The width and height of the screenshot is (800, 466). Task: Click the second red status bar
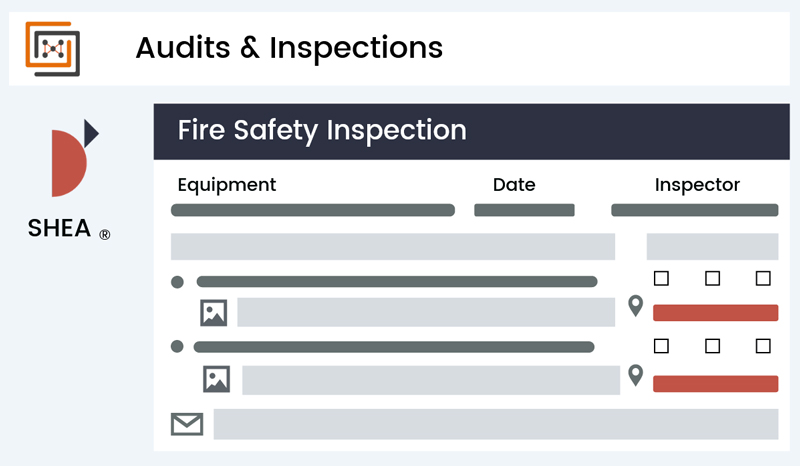point(715,384)
